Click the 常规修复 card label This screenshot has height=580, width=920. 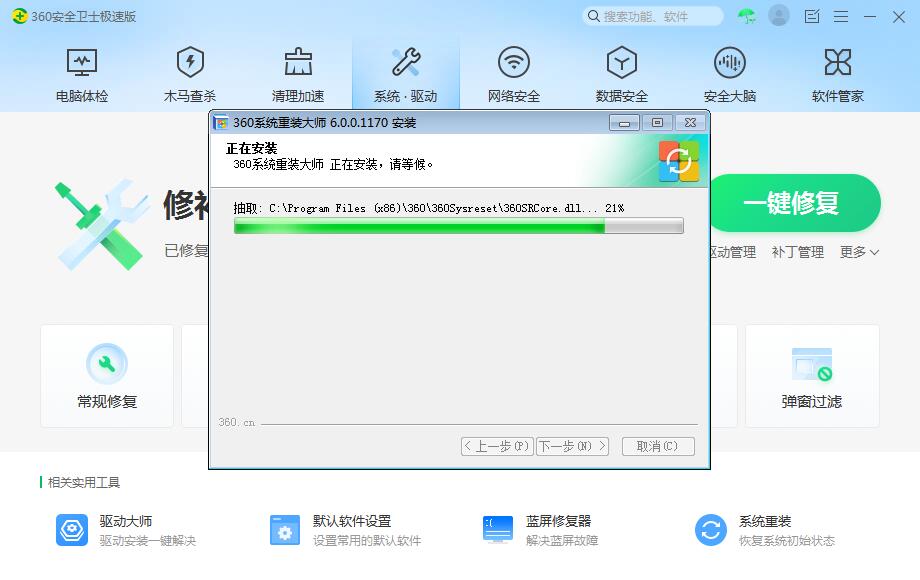(107, 402)
